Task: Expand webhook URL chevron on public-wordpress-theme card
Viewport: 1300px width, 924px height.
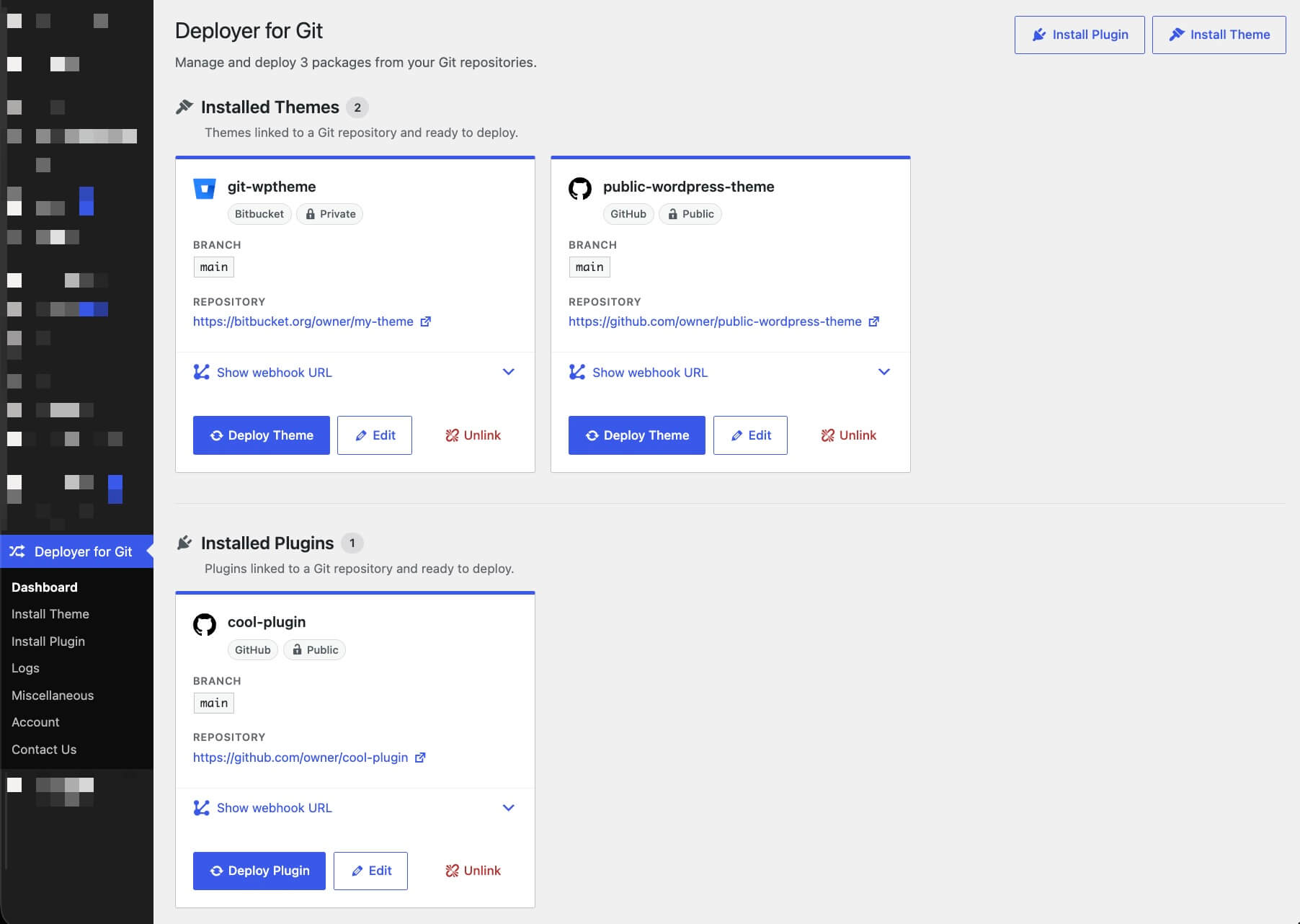Action: (x=884, y=372)
